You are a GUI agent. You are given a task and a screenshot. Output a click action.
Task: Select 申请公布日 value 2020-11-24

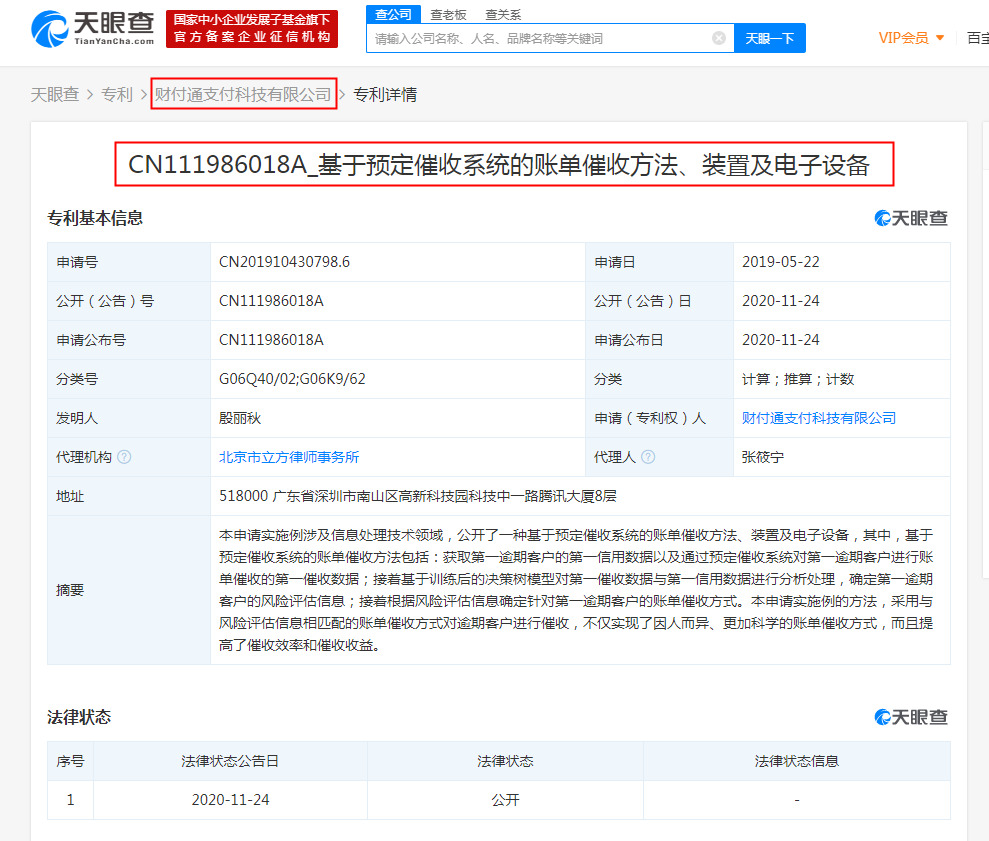pos(781,339)
